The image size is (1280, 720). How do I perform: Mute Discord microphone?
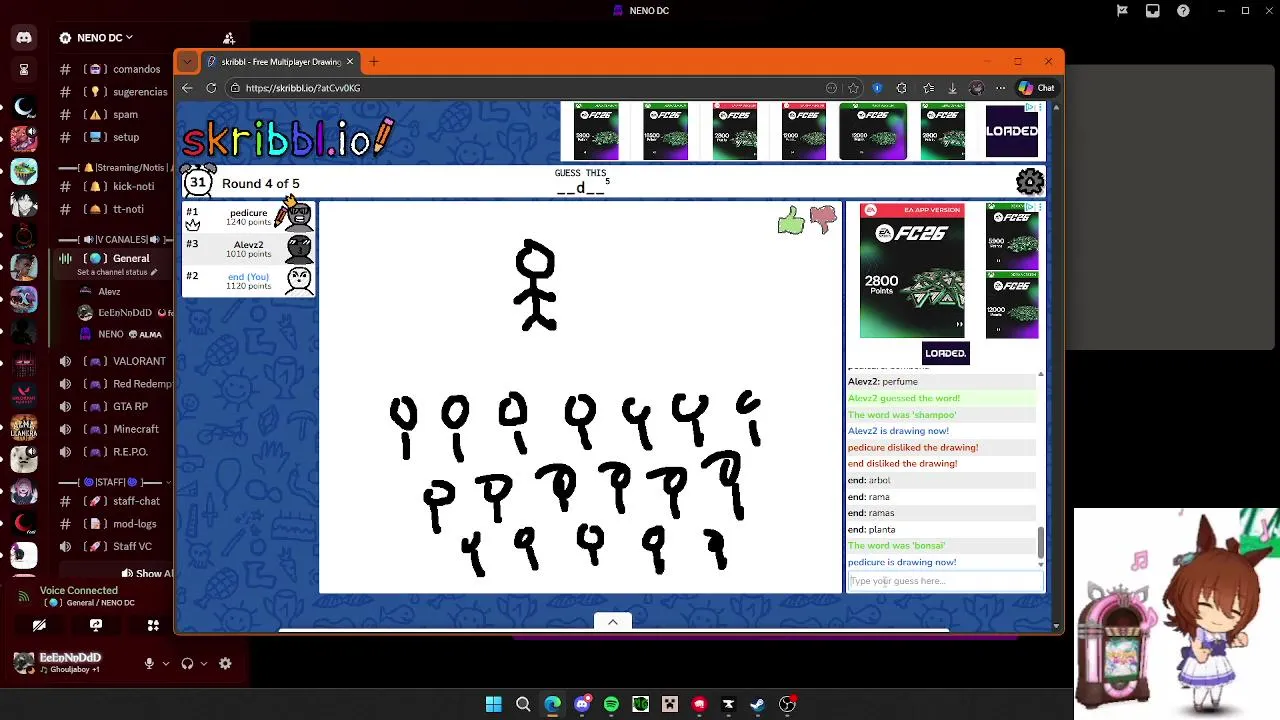149,663
